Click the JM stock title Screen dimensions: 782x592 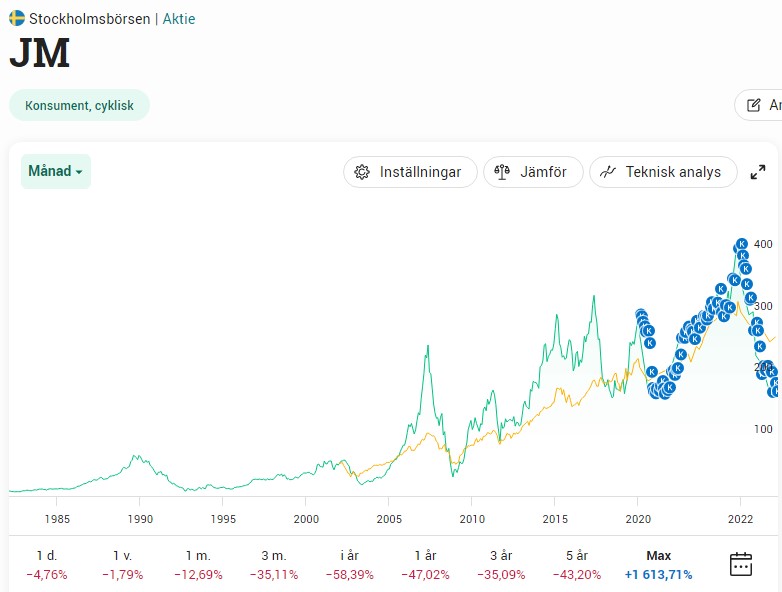39,53
